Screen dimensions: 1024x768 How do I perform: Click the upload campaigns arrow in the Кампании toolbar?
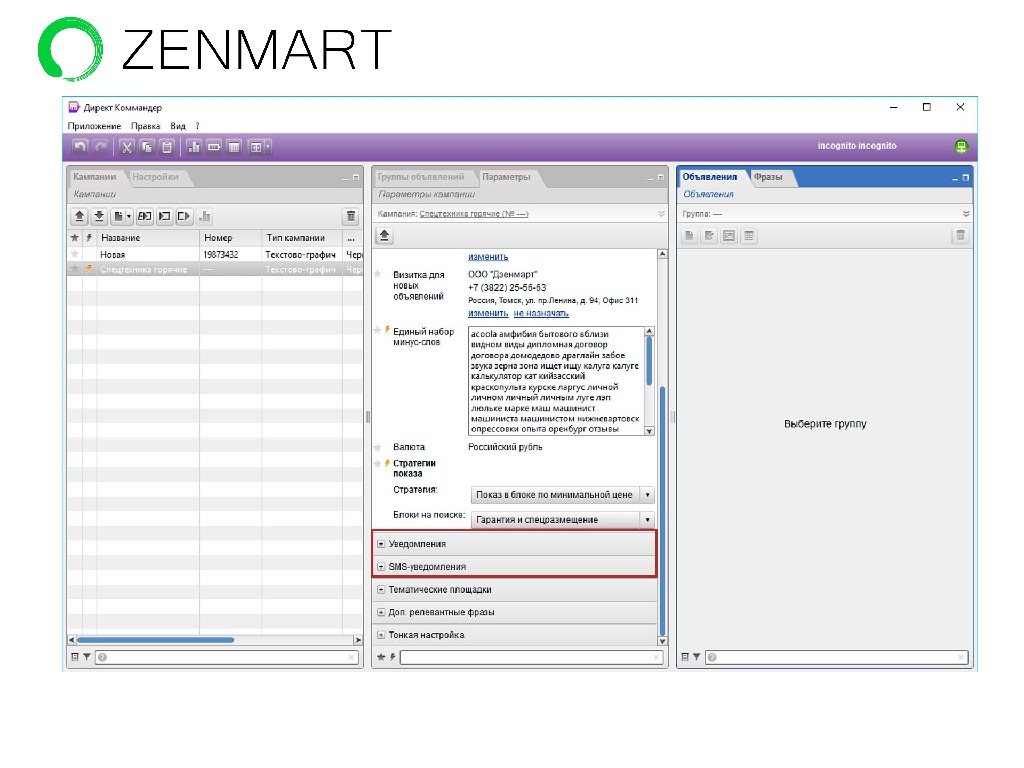[79, 216]
